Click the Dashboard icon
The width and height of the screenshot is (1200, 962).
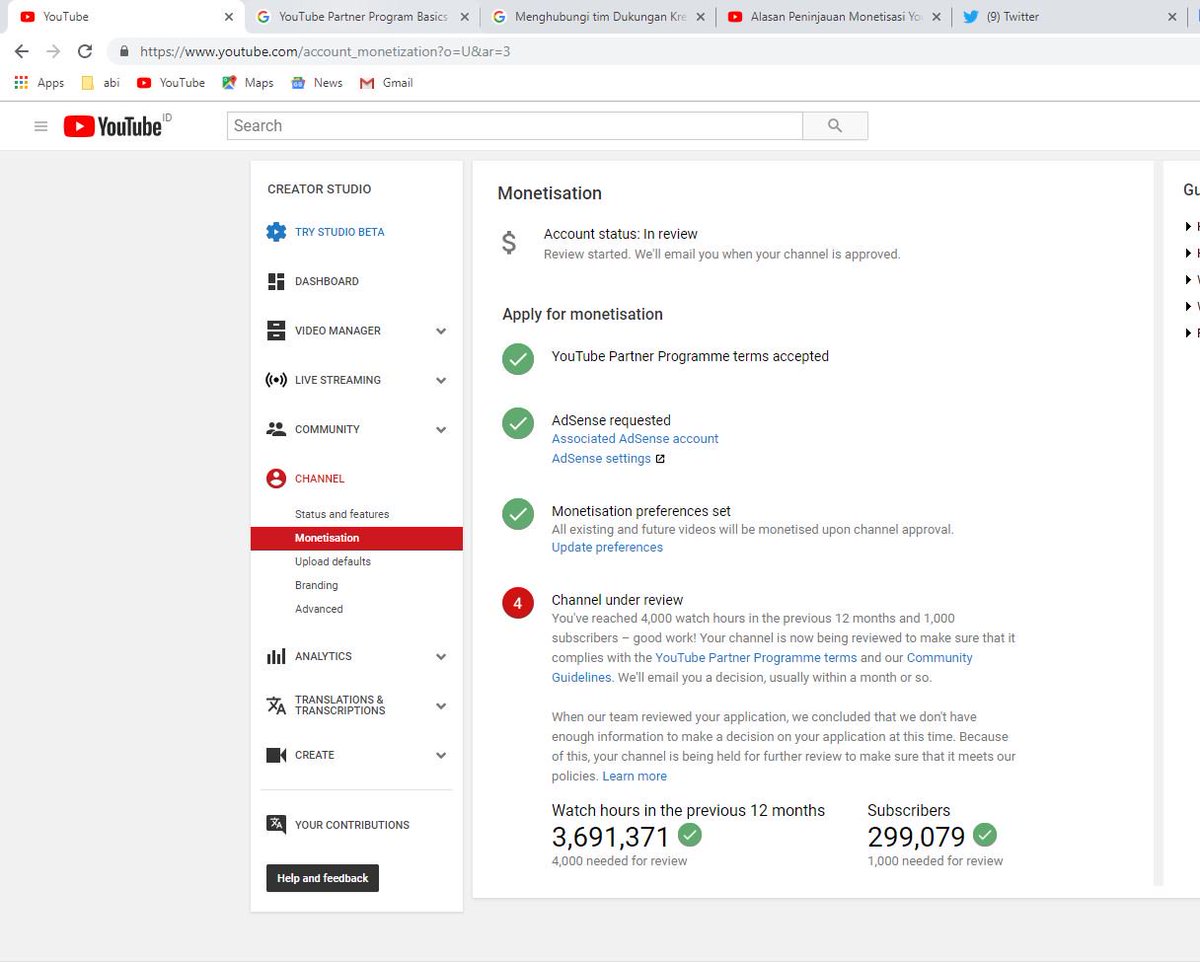(276, 282)
